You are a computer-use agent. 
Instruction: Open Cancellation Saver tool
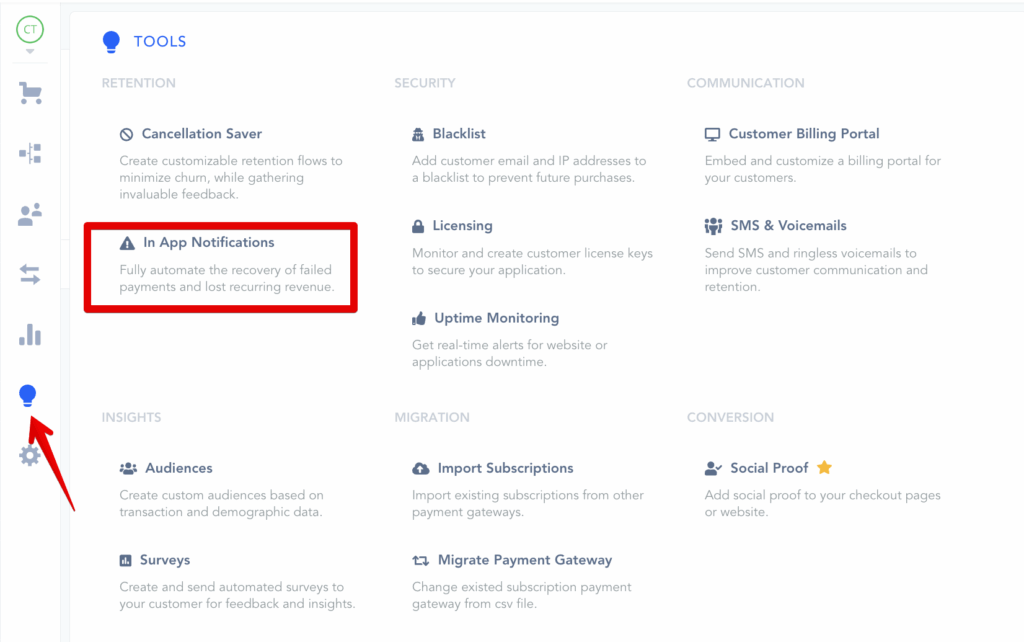coord(201,134)
